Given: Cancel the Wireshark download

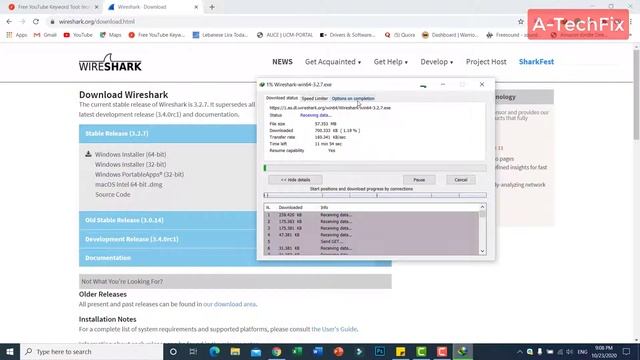Looking at the screenshot, I should click(x=460, y=180).
